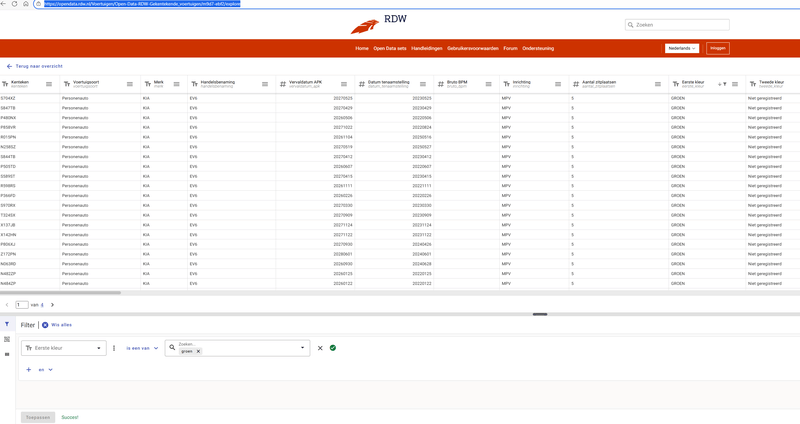Open the Home menu item
The width and height of the screenshot is (800, 424).
(x=362, y=48)
